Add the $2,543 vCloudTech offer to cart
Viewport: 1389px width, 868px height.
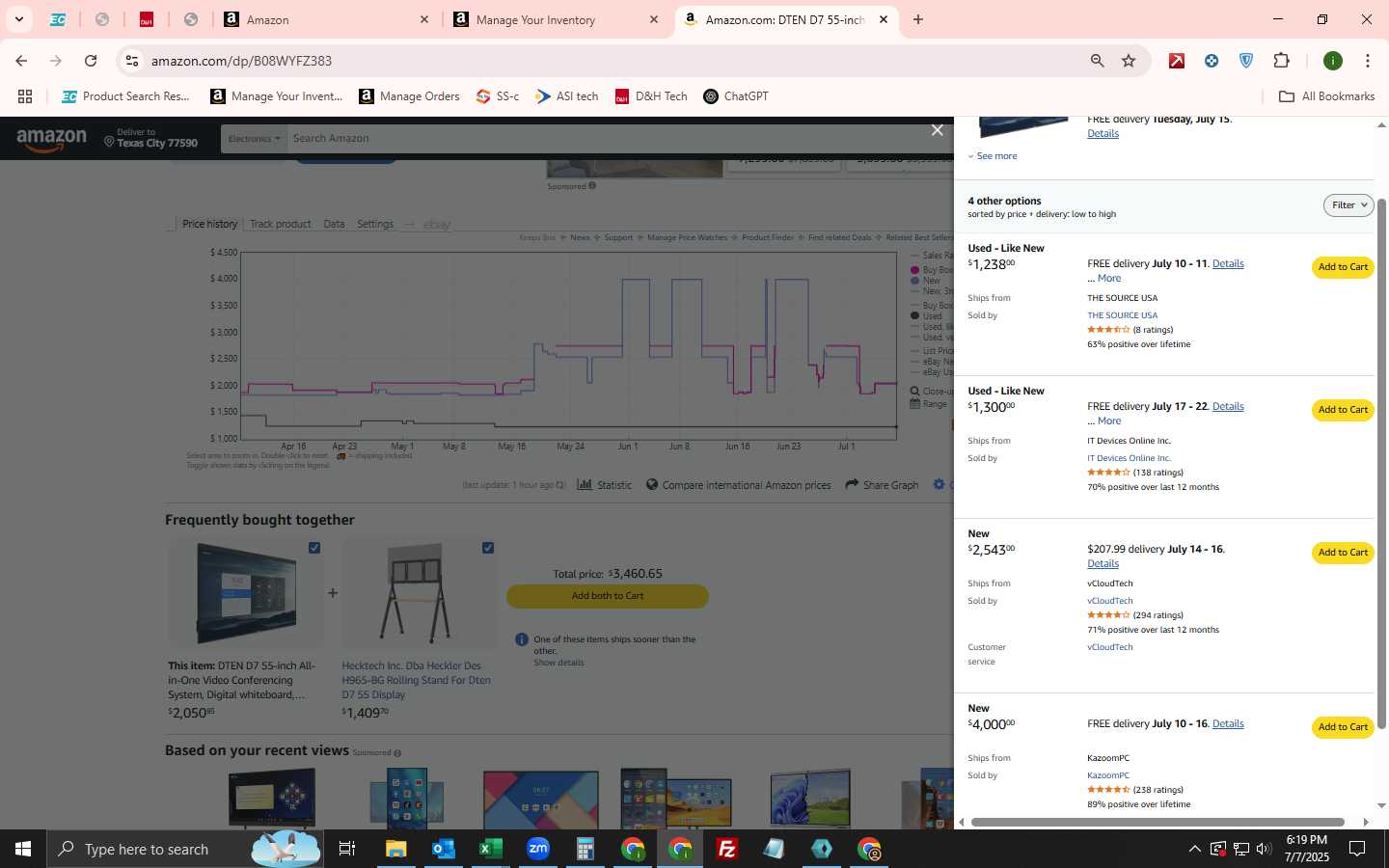[1343, 553]
